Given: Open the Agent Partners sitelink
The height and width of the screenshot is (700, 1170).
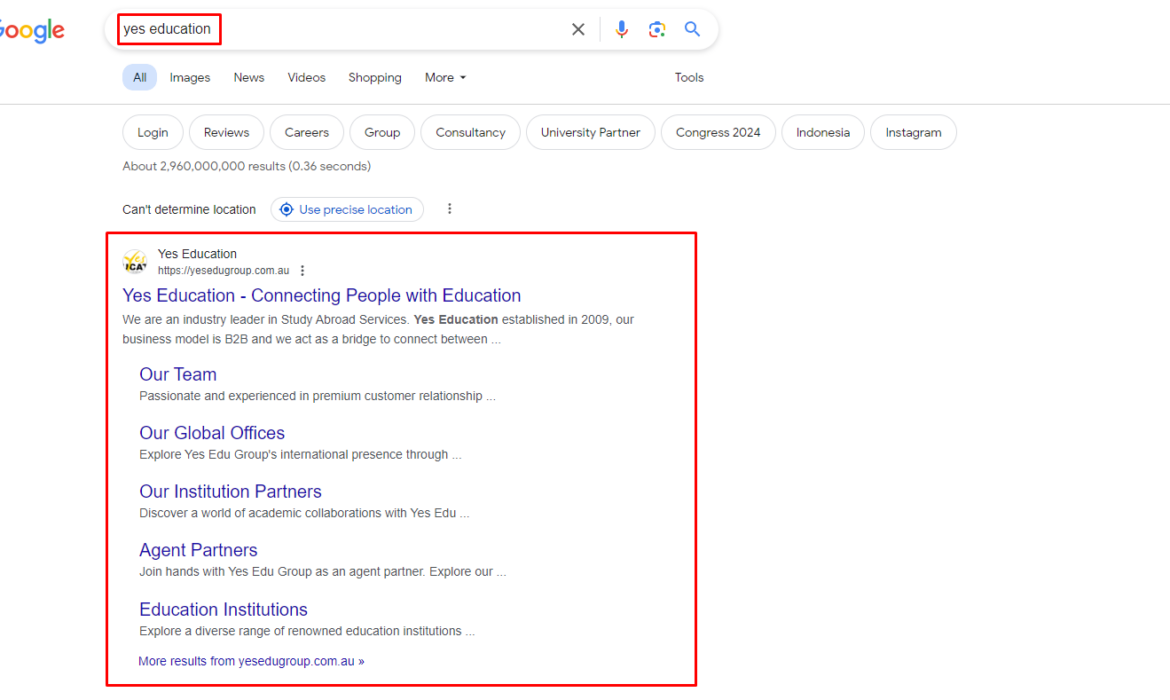Looking at the screenshot, I should [198, 550].
